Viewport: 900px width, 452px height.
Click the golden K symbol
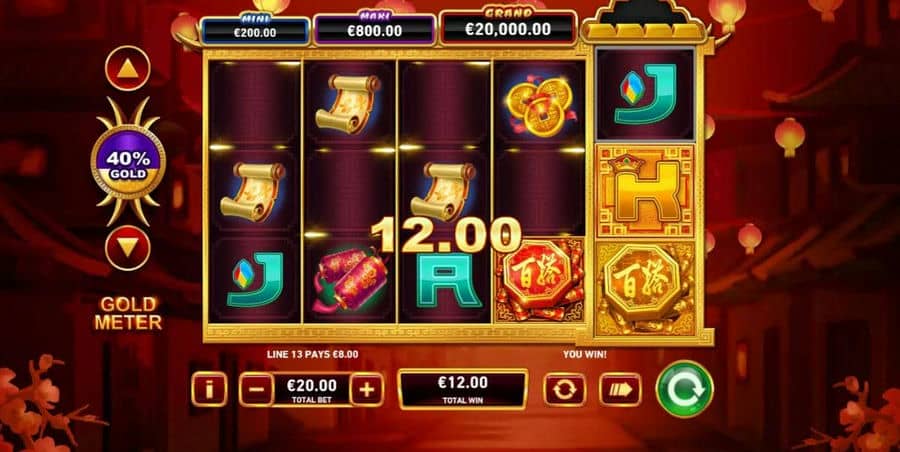pyautogui.click(x=646, y=191)
